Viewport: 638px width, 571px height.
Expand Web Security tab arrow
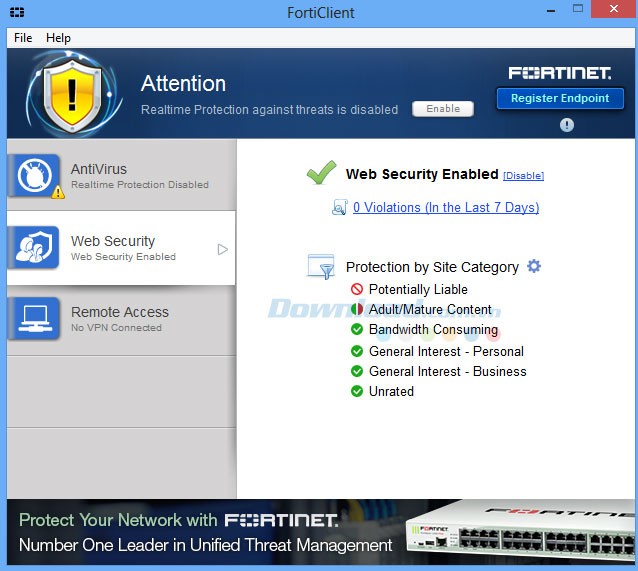click(x=223, y=249)
